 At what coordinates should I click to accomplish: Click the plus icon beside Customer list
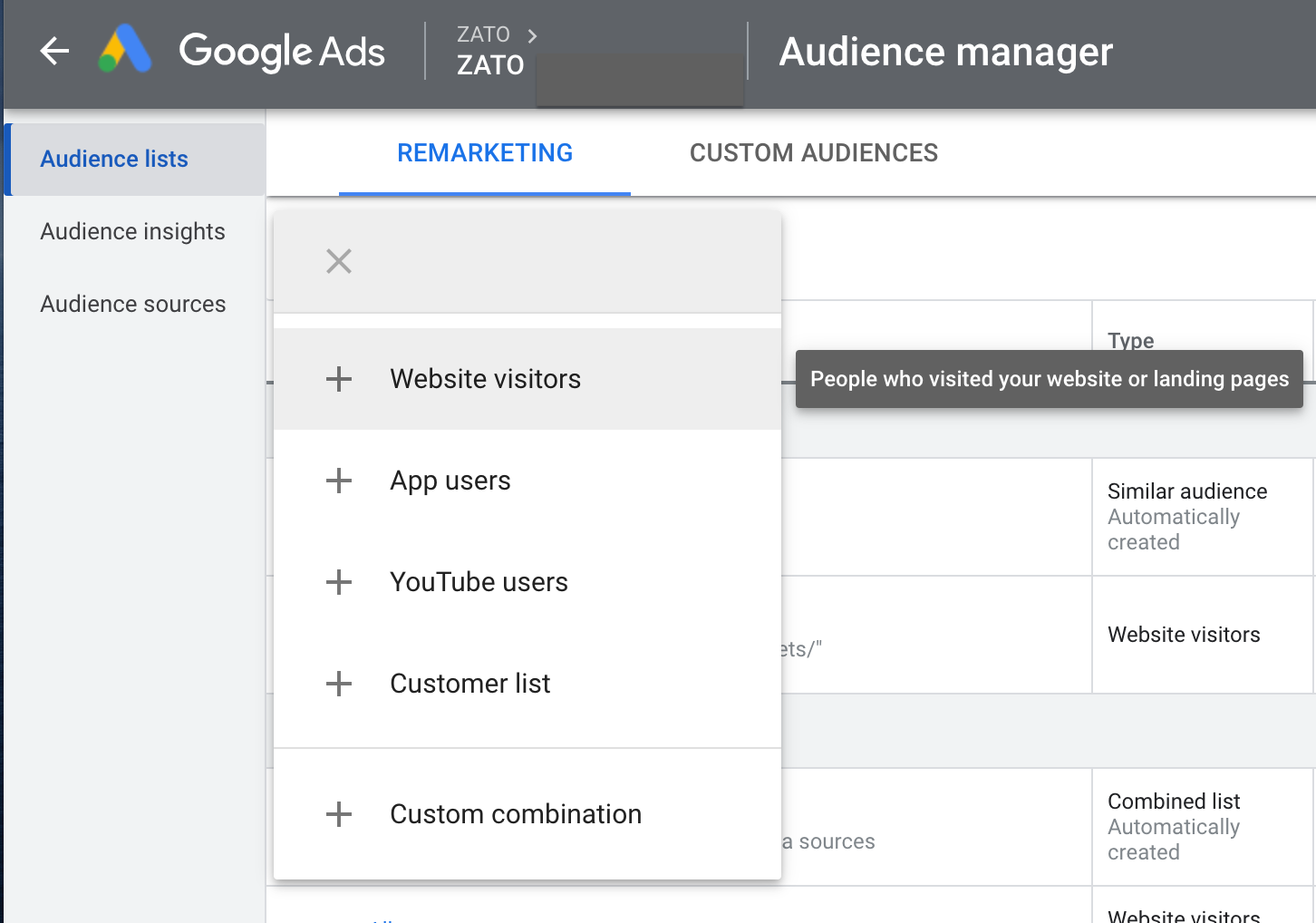(x=339, y=684)
